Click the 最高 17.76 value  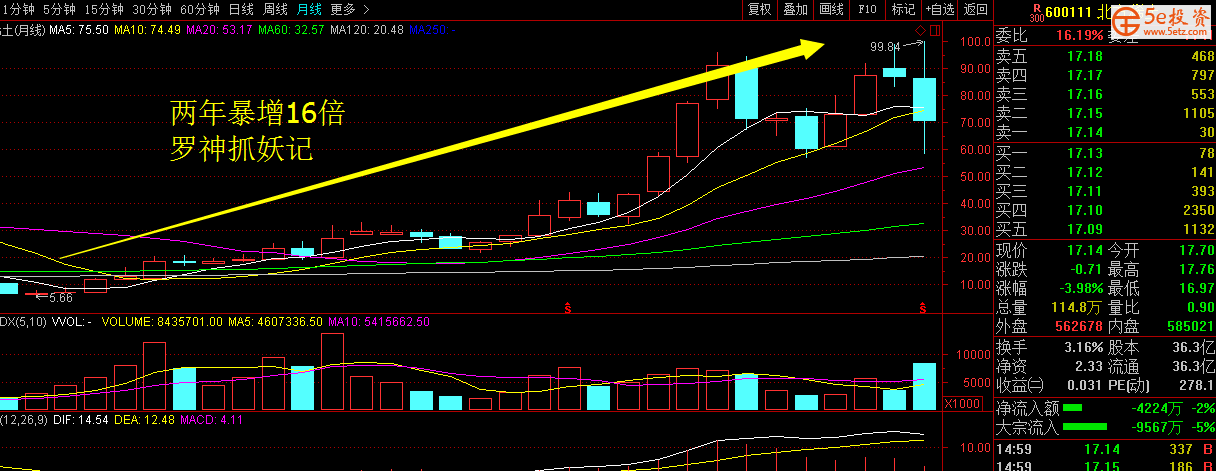(x=1195, y=269)
